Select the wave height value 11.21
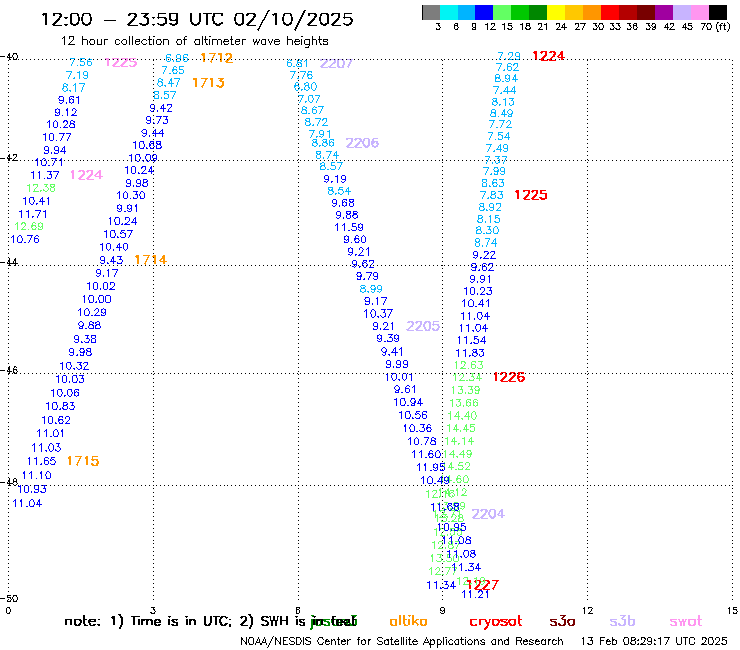This screenshot has width=740, height=650. click(x=475, y=595)
